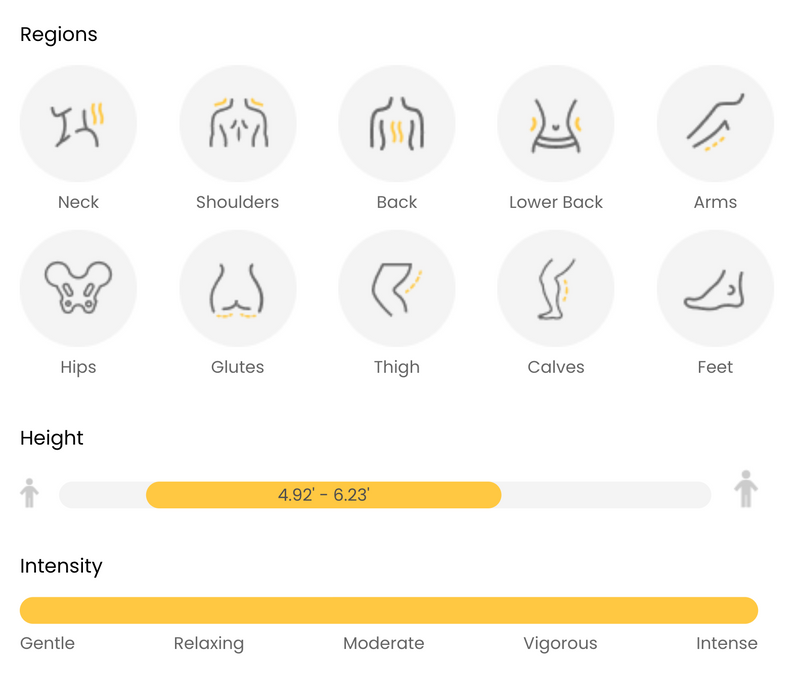Click the yellow 4.92' - 6.23' height range
Viewport: 800px width, 694px height.
click(323, 495)
